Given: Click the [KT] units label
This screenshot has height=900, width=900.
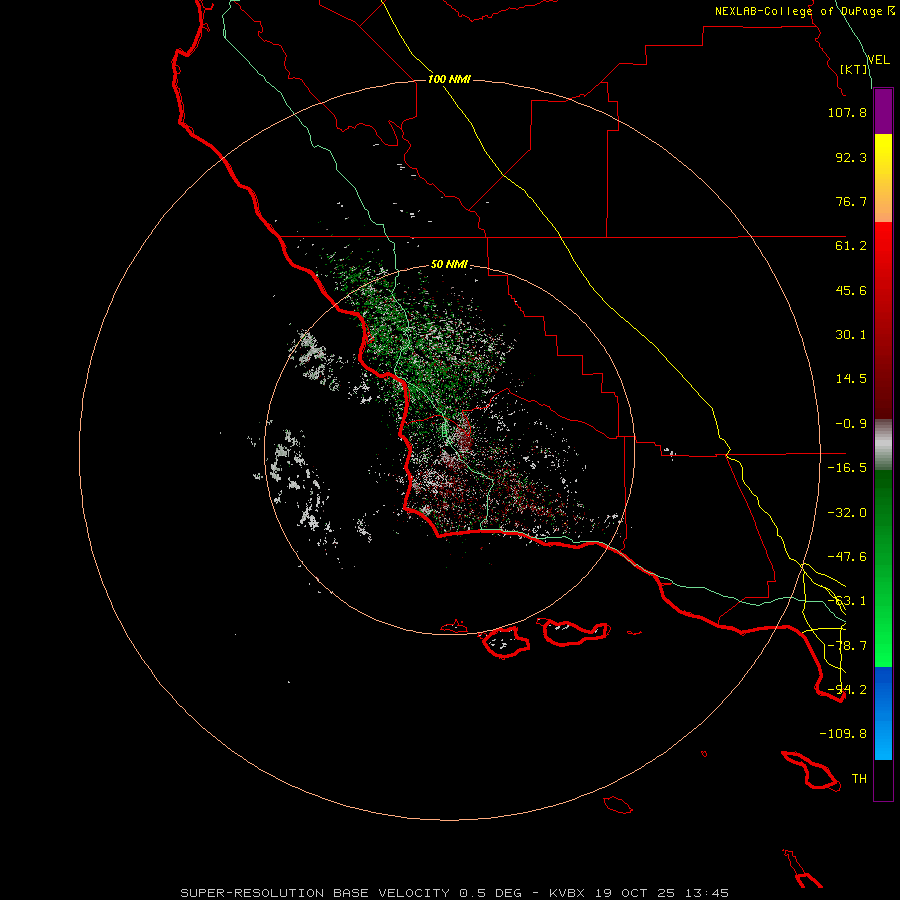Looking at the screenshot, I should click(854, 69).
